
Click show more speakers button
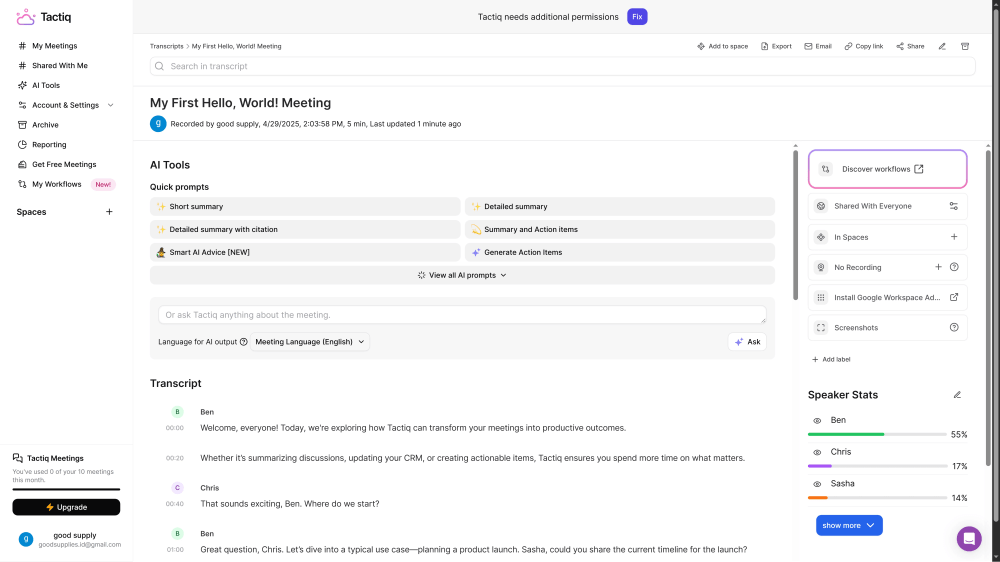[849, 526]
